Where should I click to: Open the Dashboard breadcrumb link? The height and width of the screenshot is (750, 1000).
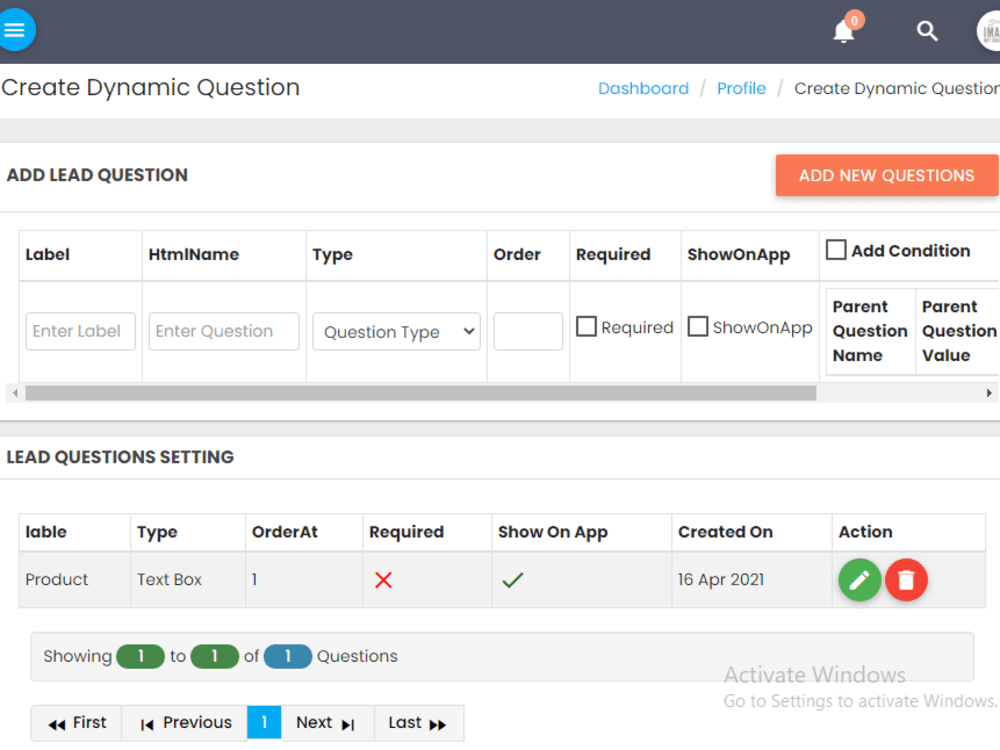[643, 88]
